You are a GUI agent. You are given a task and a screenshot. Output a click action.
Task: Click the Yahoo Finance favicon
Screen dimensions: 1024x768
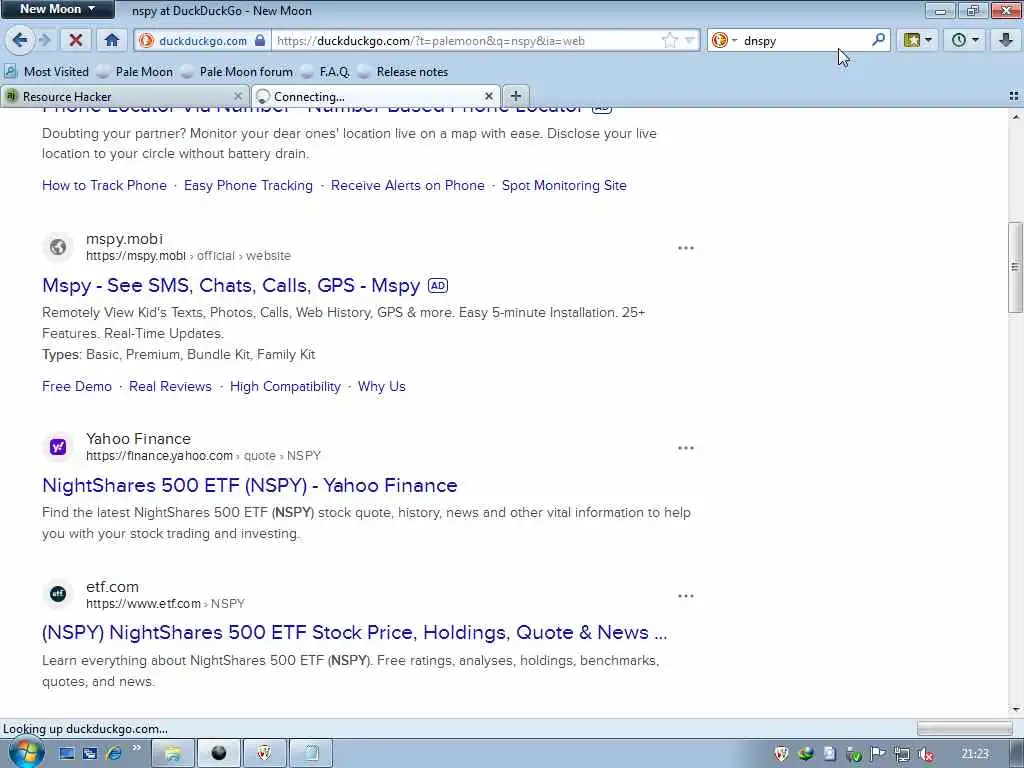[58, 447]
